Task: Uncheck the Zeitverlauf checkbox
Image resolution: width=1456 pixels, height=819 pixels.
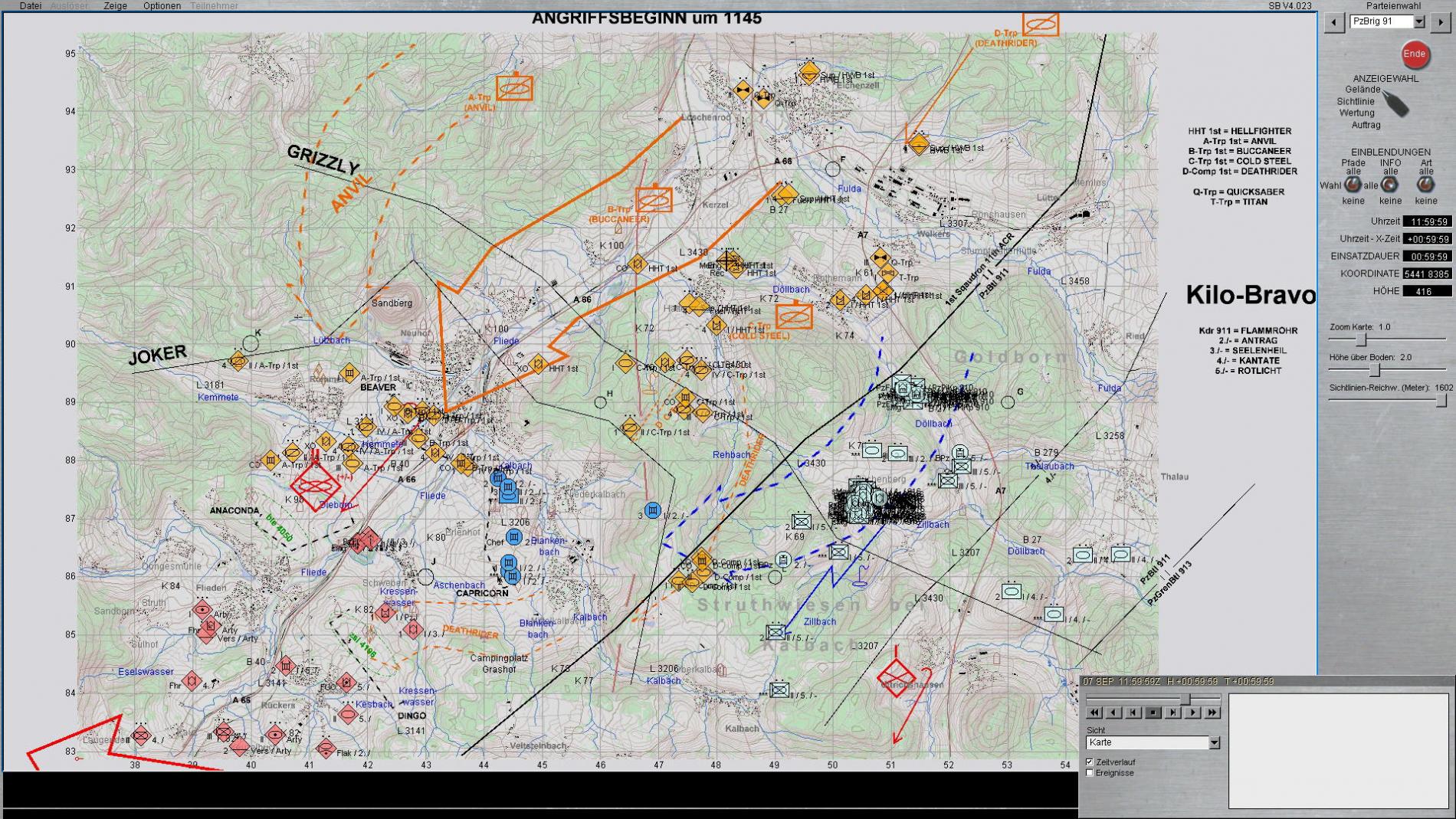Action: [x=1090, y=762]
